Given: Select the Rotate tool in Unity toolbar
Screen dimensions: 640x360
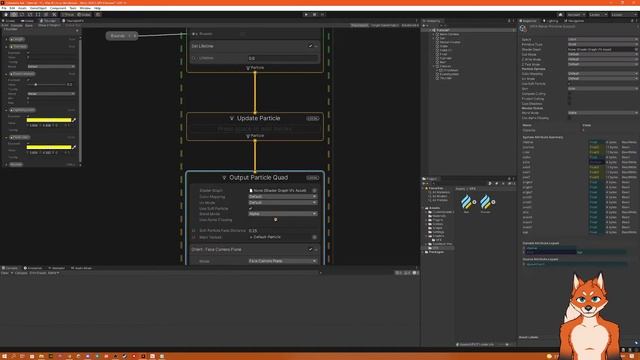Looking at the screenshot, I should tap(22, 14).
